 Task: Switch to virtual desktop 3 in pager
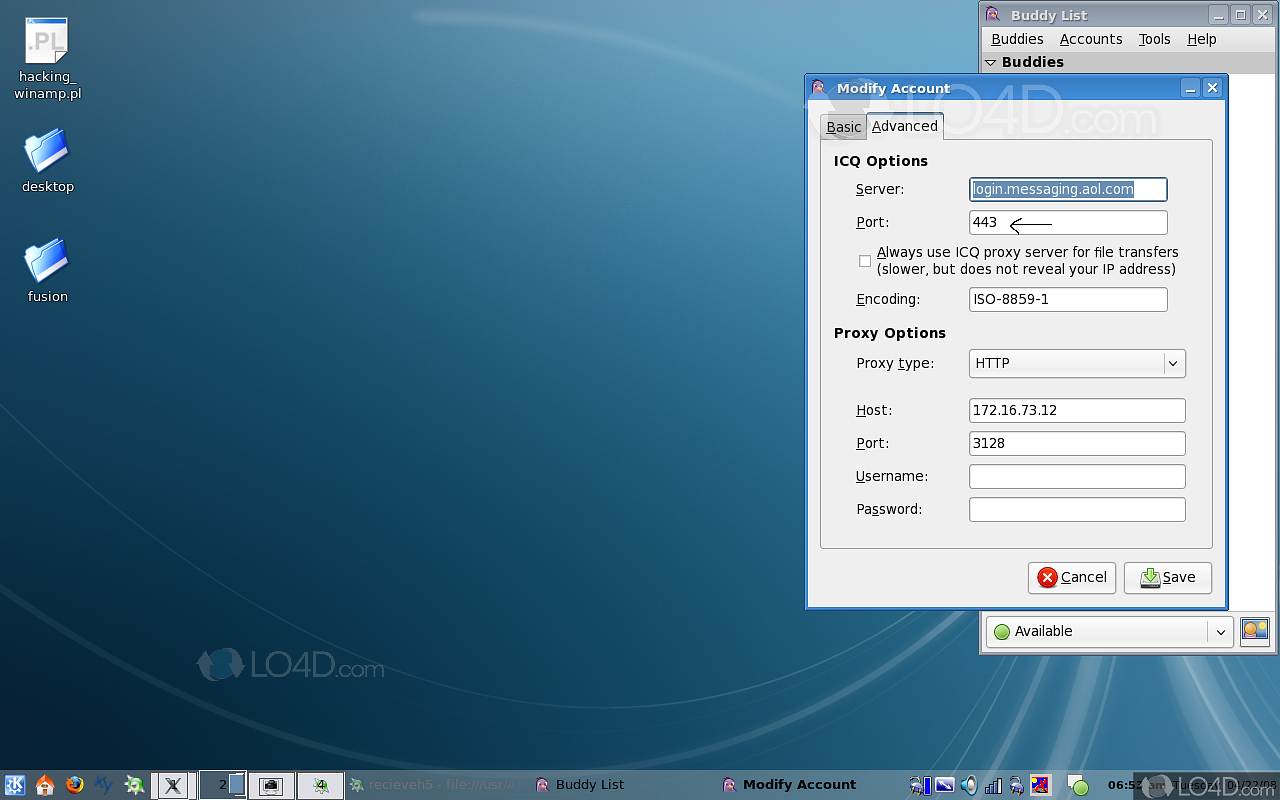(271, 785)
